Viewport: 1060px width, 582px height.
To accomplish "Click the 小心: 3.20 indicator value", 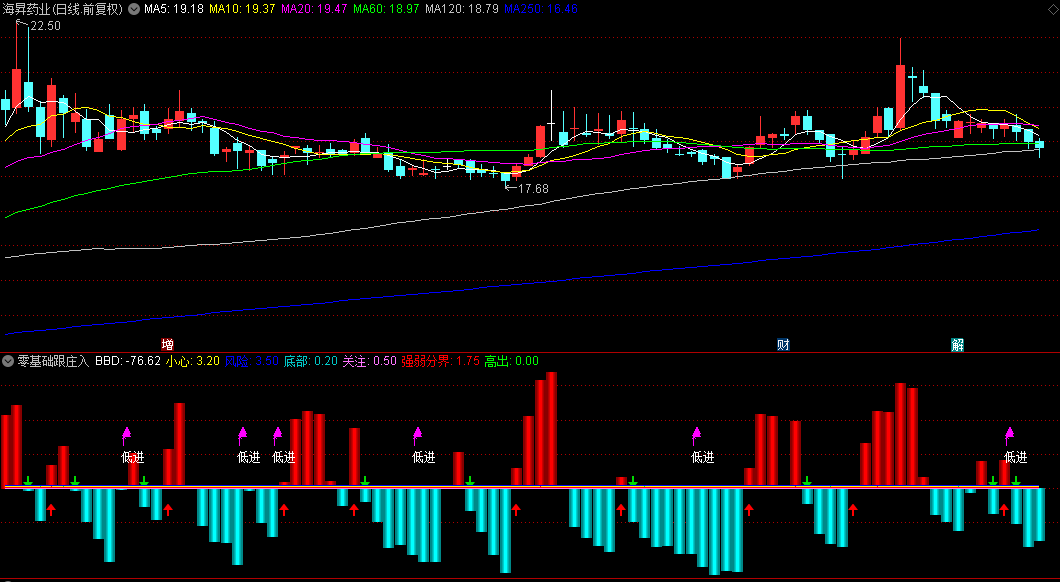I will click(193, 361).
